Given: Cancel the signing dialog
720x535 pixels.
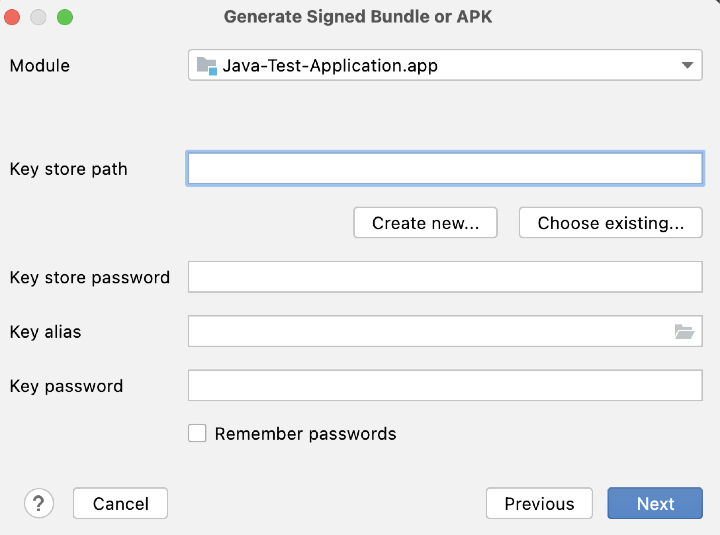Looking at the screenshot, I should 120,504.
